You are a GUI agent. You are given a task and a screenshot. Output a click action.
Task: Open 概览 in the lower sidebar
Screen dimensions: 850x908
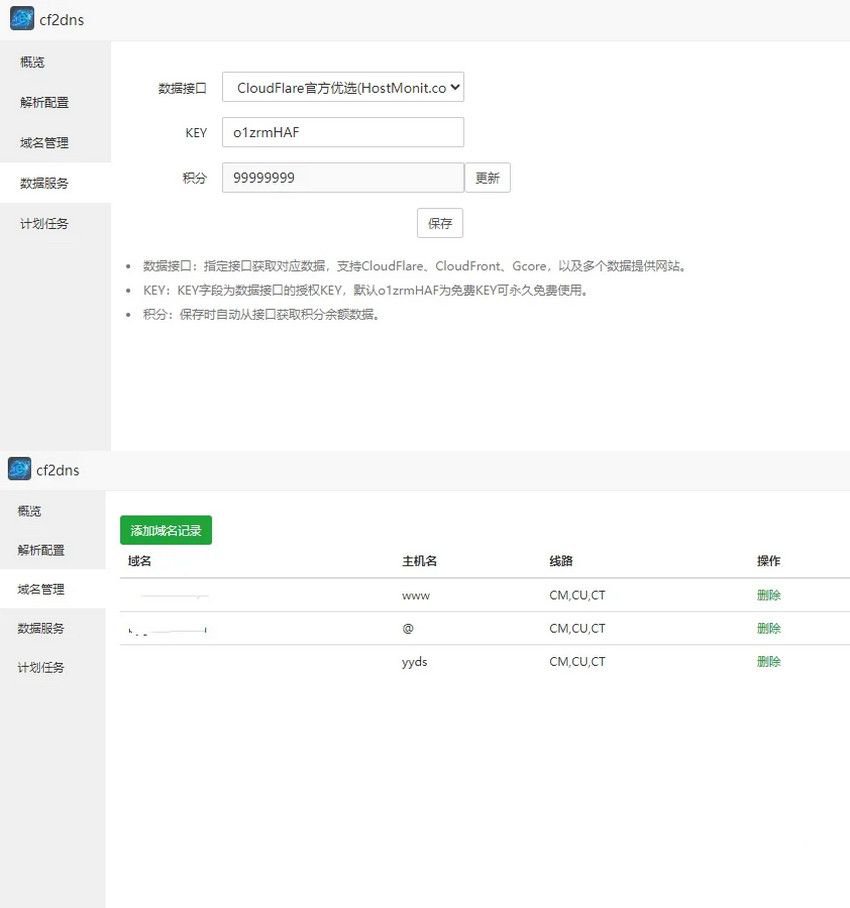pos(30,511)
